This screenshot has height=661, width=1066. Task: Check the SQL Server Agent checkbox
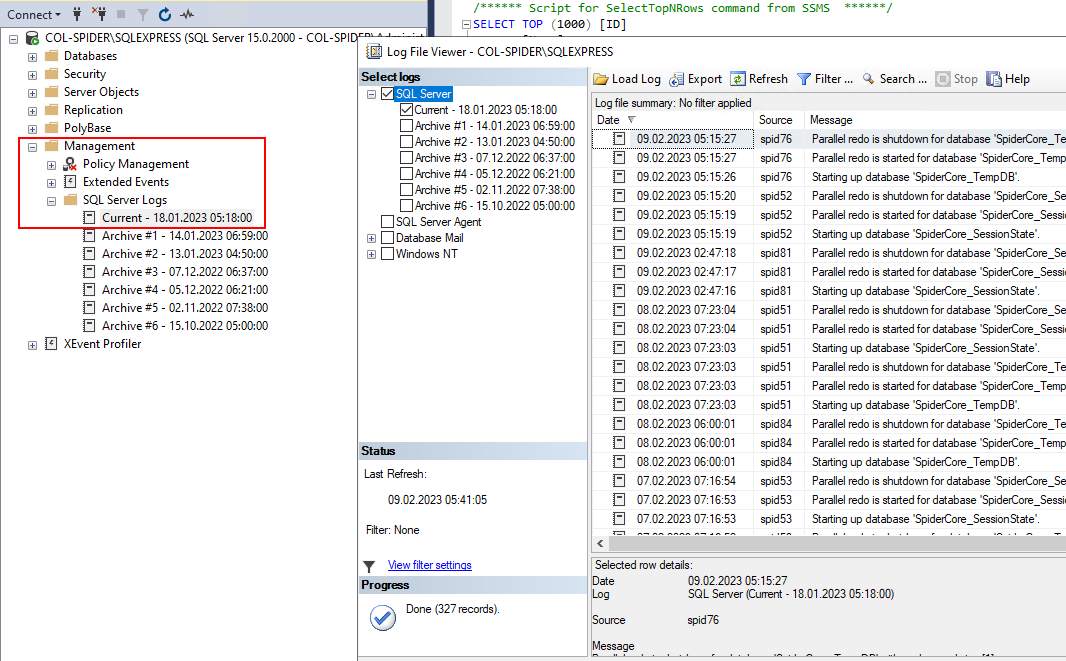pyautogui.click(x=388, y=222)
